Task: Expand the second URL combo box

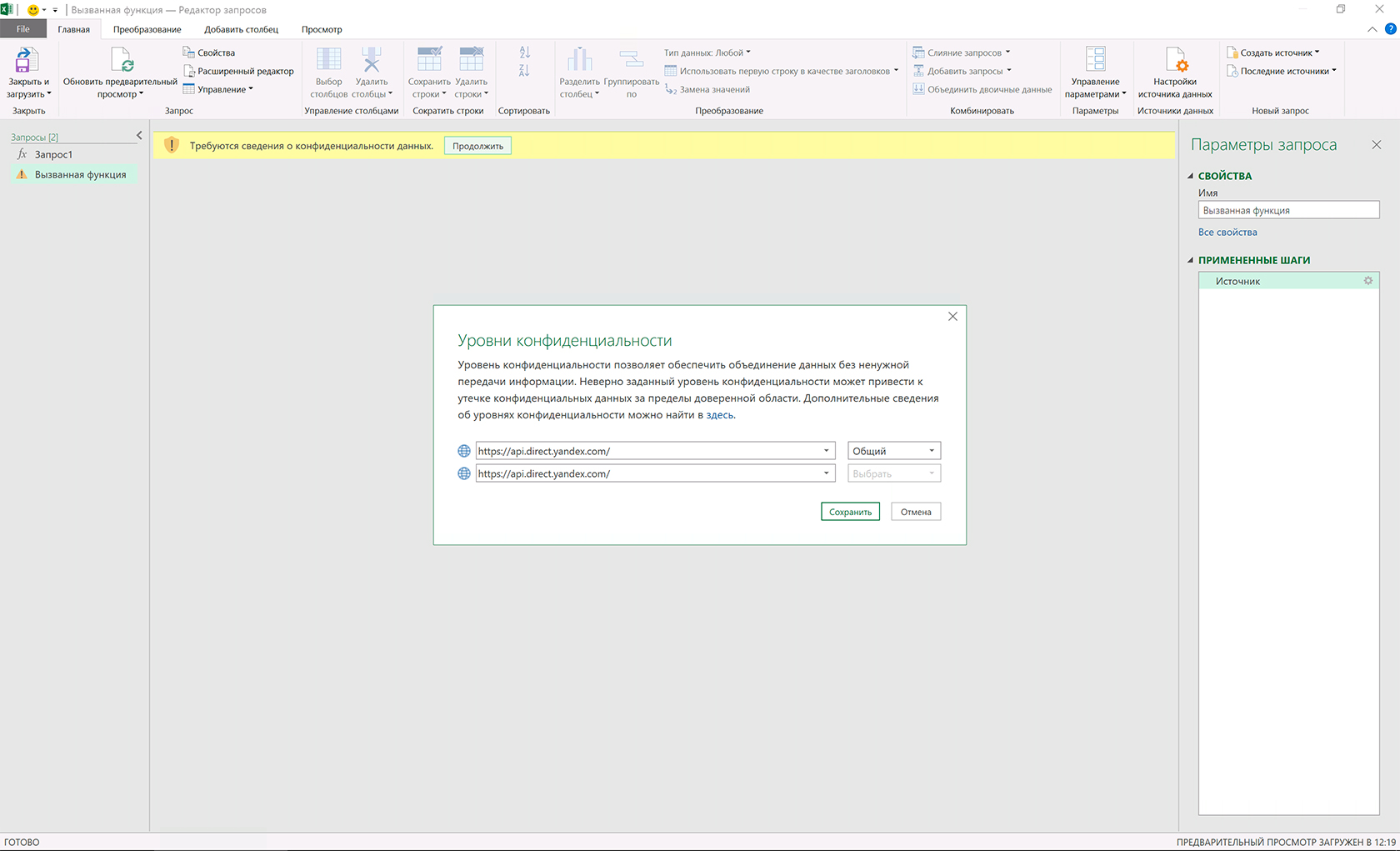Action: [826, 473]
